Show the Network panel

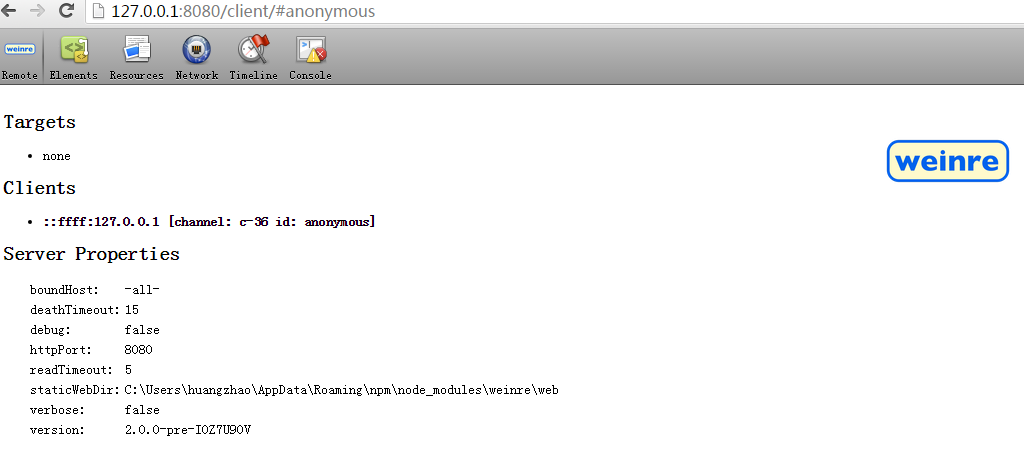196,57
